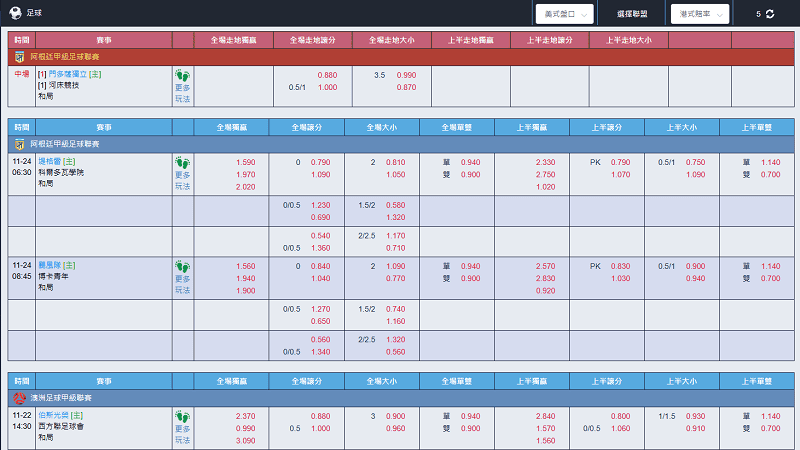This screenshot has height=450, width=800.
Task: Open 選擇聯盟 league selector
Action: click(x=632, y=14)
